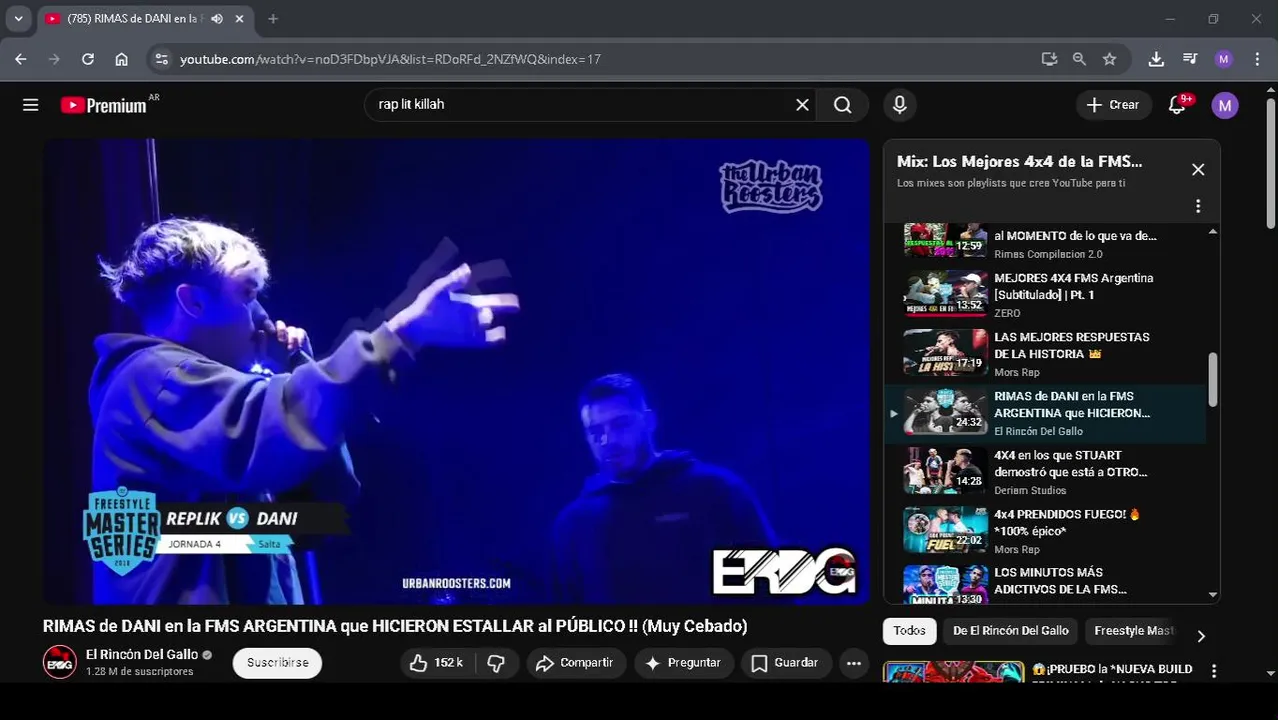The width and height of the screenshot is (1278, 720).
Task: Select the De El Rincón Del Gallo chip
Action: tap(1010, 631)
